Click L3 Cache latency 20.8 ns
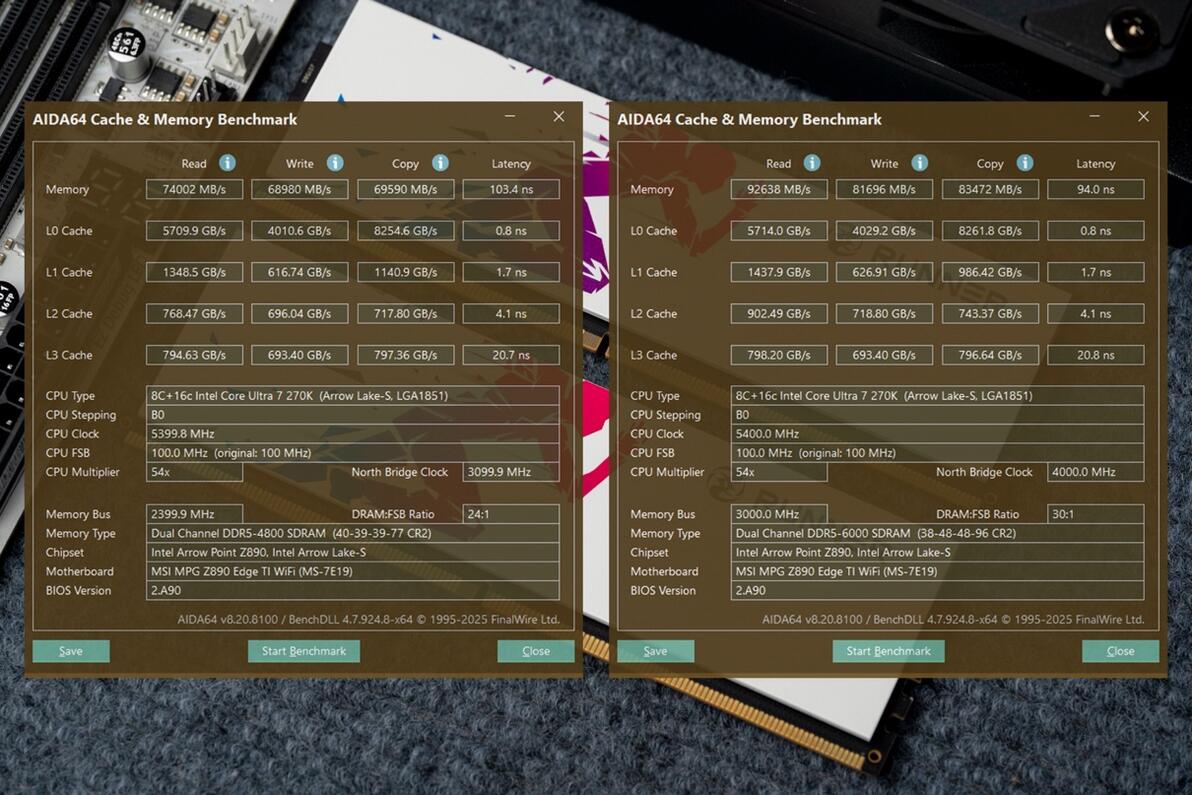 pyautogui.click(x=1095, y=355)
